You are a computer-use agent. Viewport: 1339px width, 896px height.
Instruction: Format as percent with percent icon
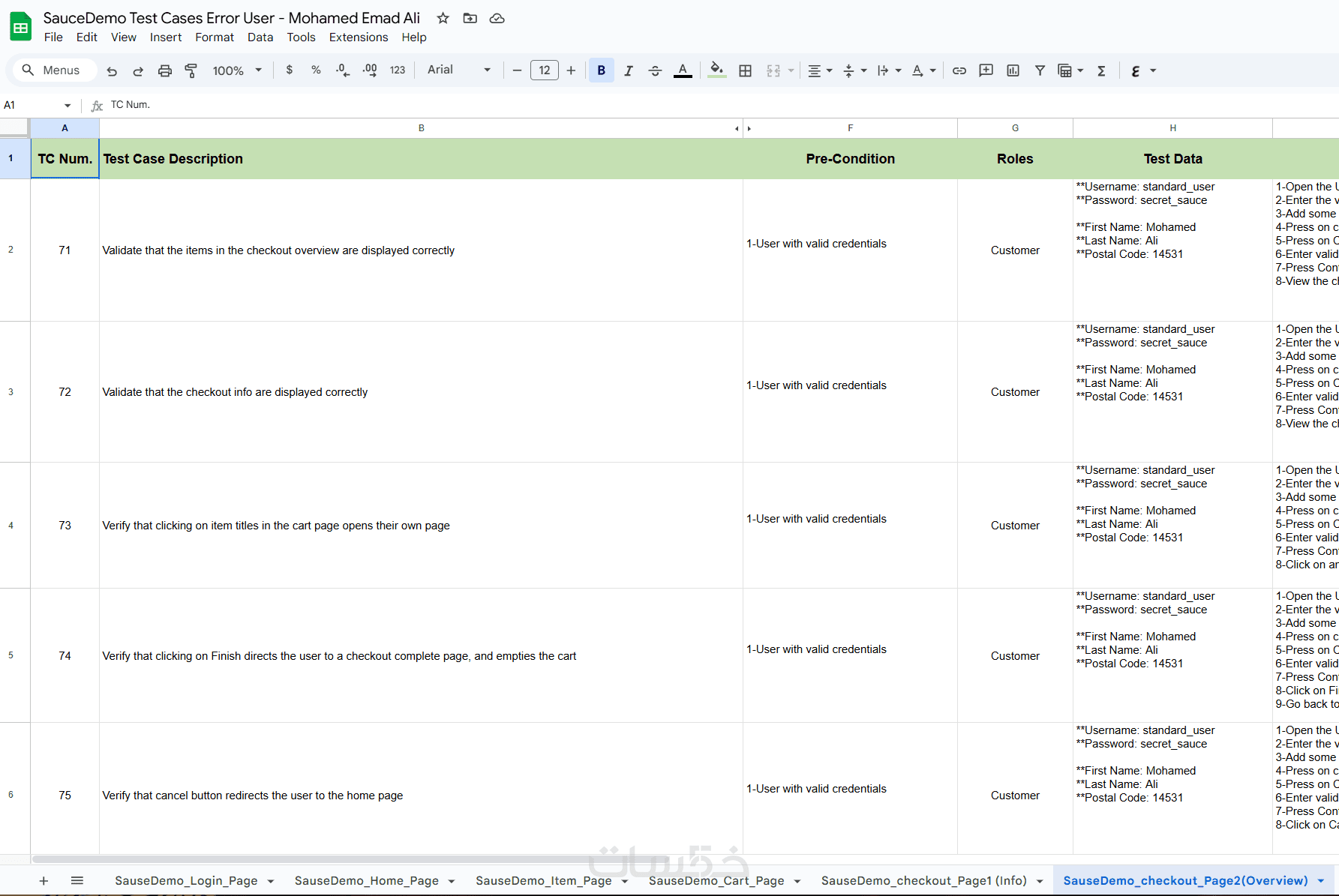click(316, 70)
